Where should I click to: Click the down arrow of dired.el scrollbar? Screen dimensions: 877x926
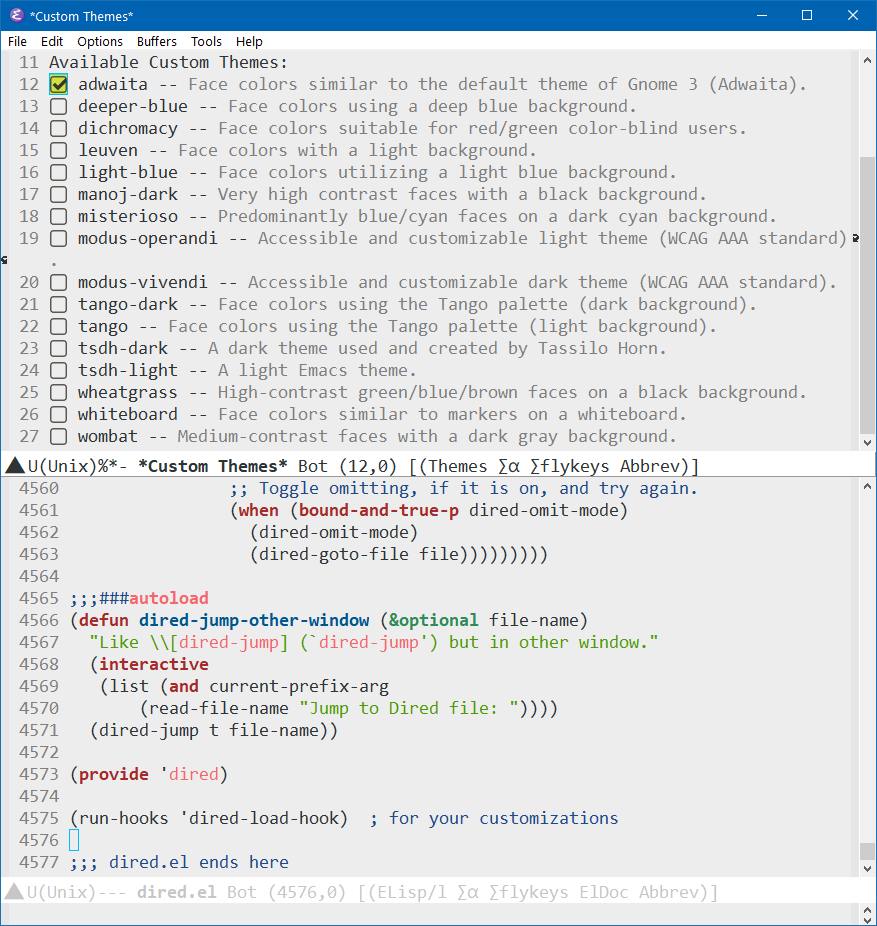click(867, 869)
